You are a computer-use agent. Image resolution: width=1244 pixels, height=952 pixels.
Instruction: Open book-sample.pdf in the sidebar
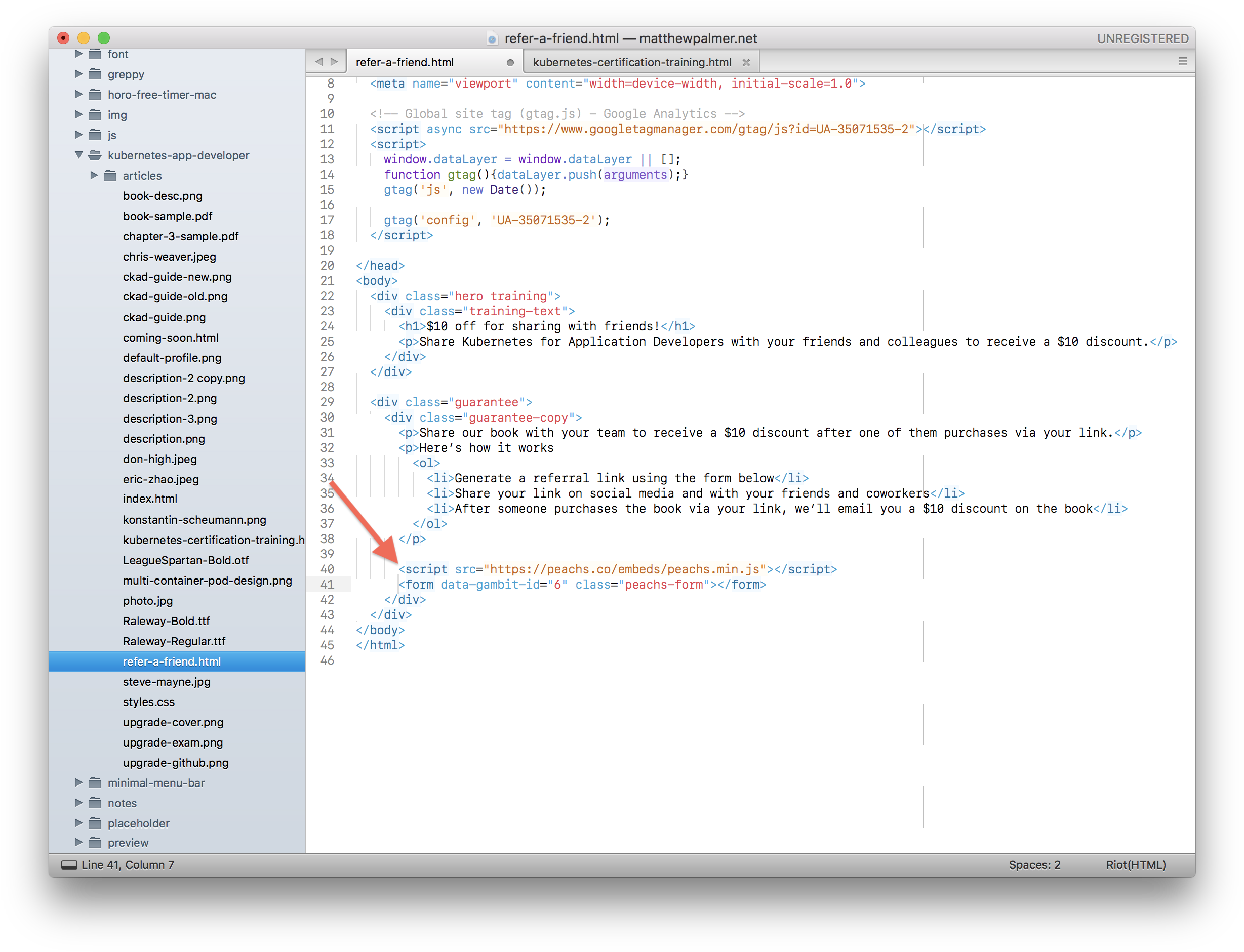pos(168,216)
